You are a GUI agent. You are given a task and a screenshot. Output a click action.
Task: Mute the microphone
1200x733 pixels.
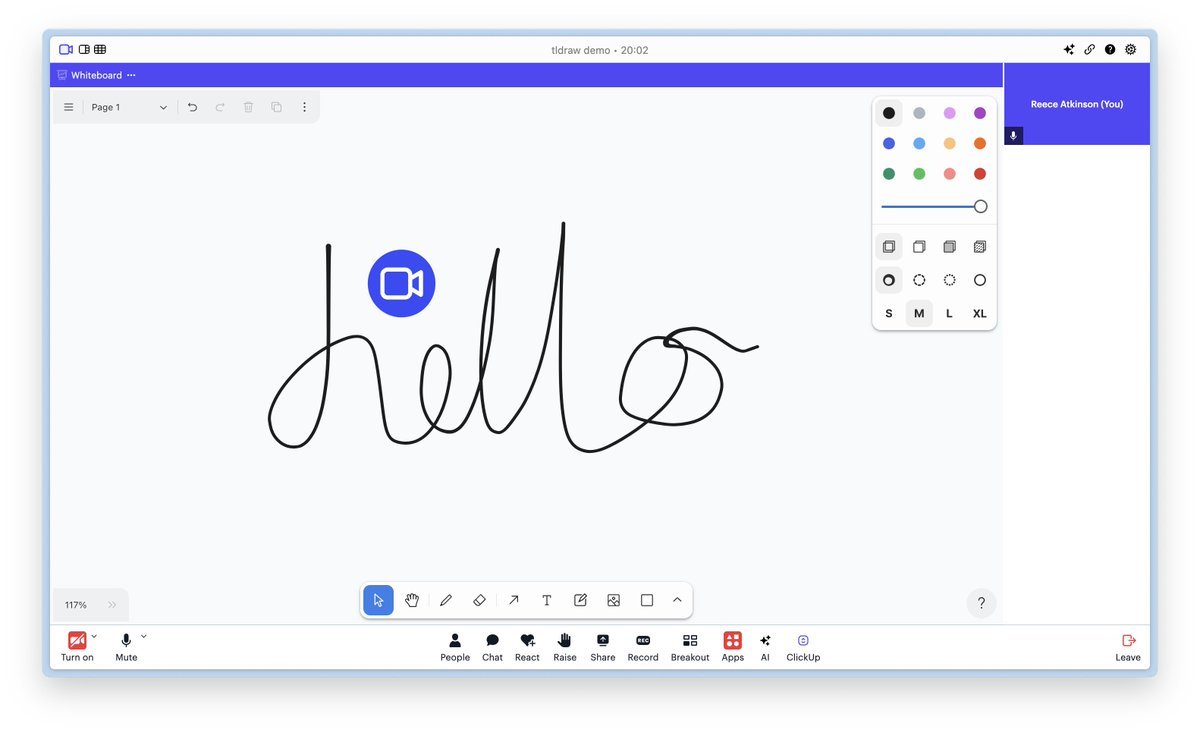[x=126, y=646]
